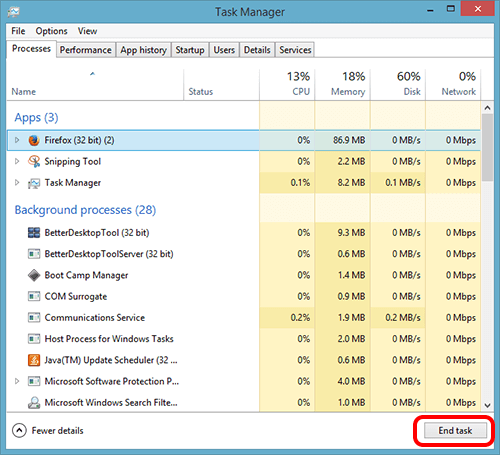Click the COM Surrogate process icon

tap(34, 296)
